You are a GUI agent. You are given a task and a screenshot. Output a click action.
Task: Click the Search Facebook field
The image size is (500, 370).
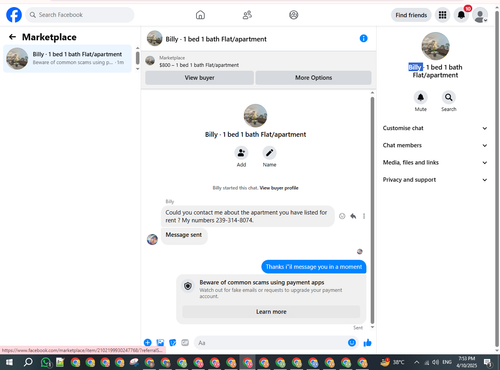(x=80, y=15)
